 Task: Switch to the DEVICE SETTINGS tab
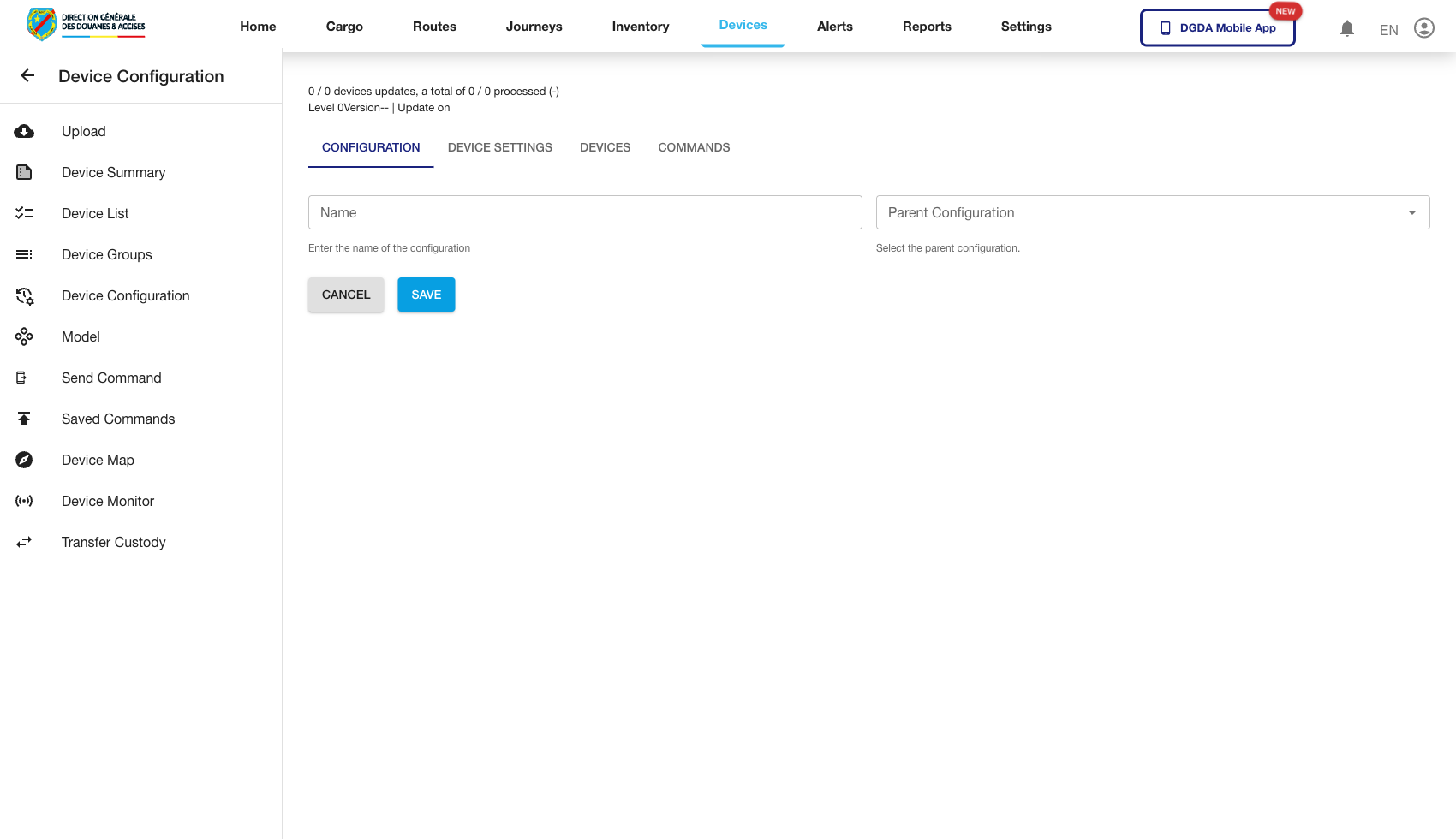(499, 147)
